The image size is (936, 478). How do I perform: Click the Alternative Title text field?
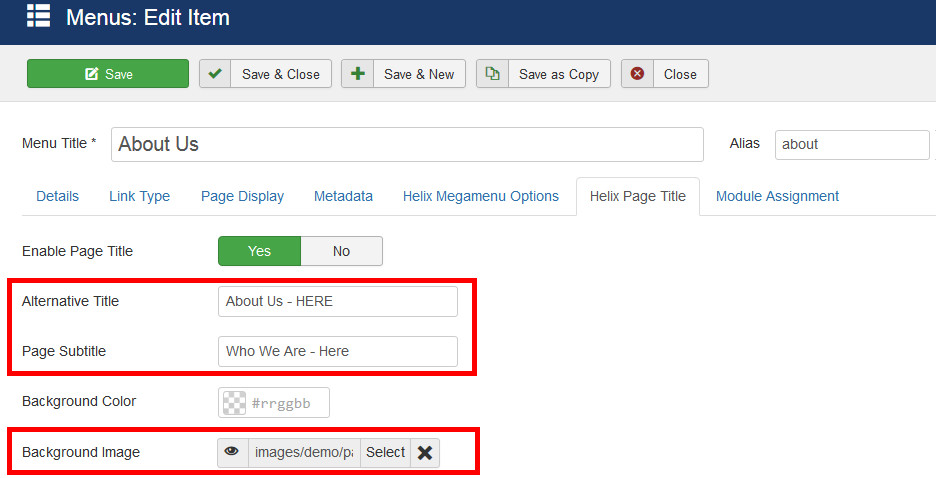coord(337,301)
